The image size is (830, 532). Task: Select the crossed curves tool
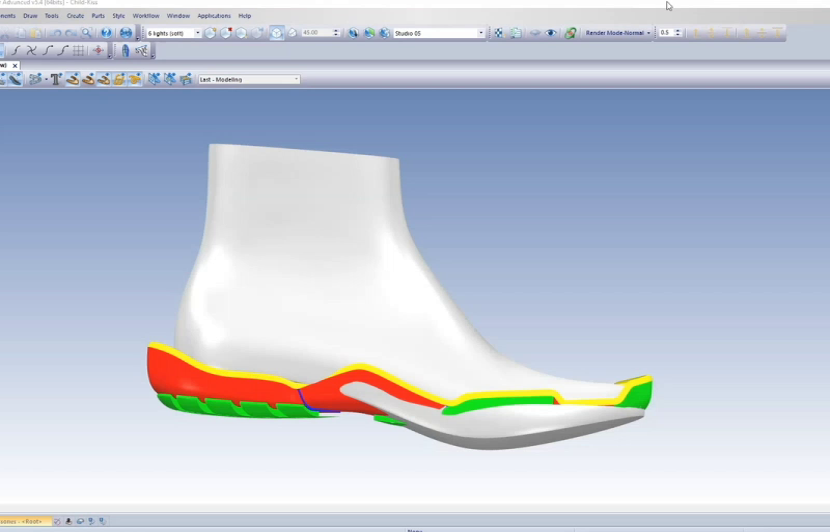pos(32,51)
